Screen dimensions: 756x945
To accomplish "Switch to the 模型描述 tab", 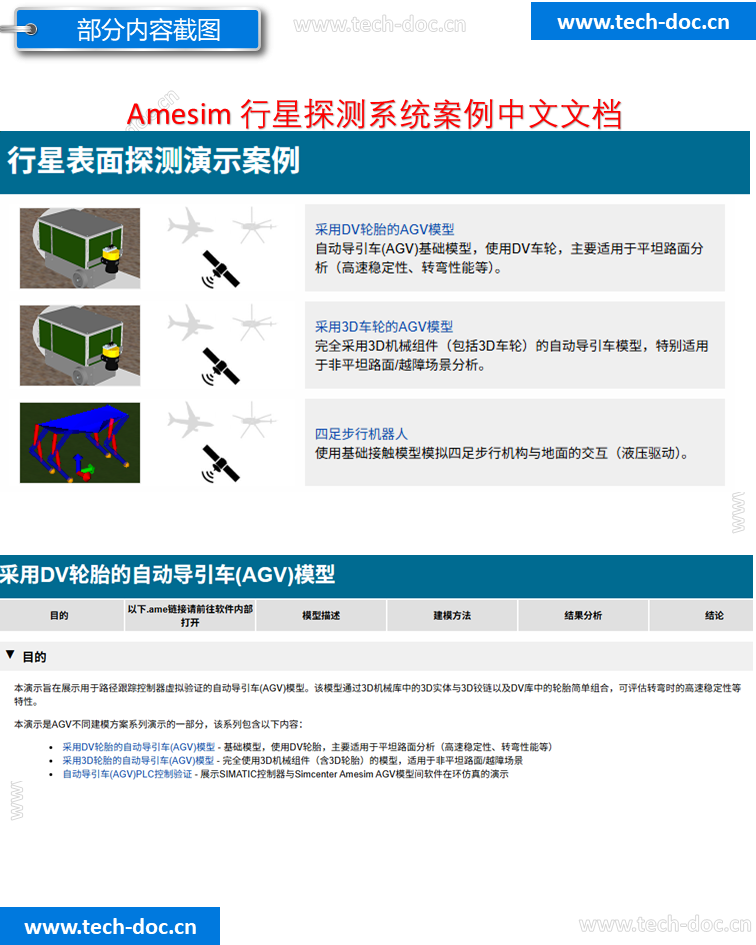I will [x=321, y=615].
